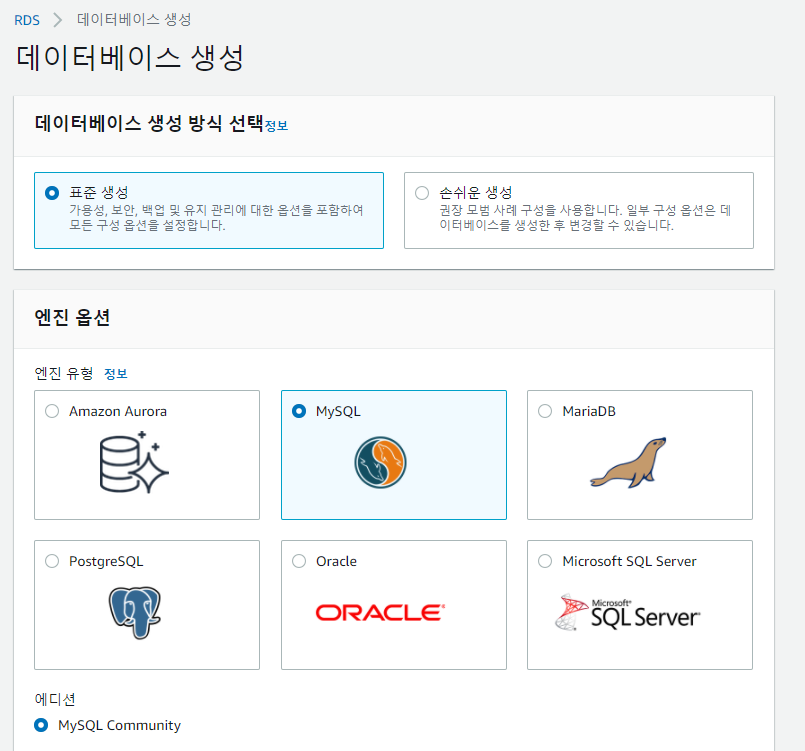Open 정보 link next to 엔진 유형
This screenshot has height=751, width=805.
[x=116, y=374]
